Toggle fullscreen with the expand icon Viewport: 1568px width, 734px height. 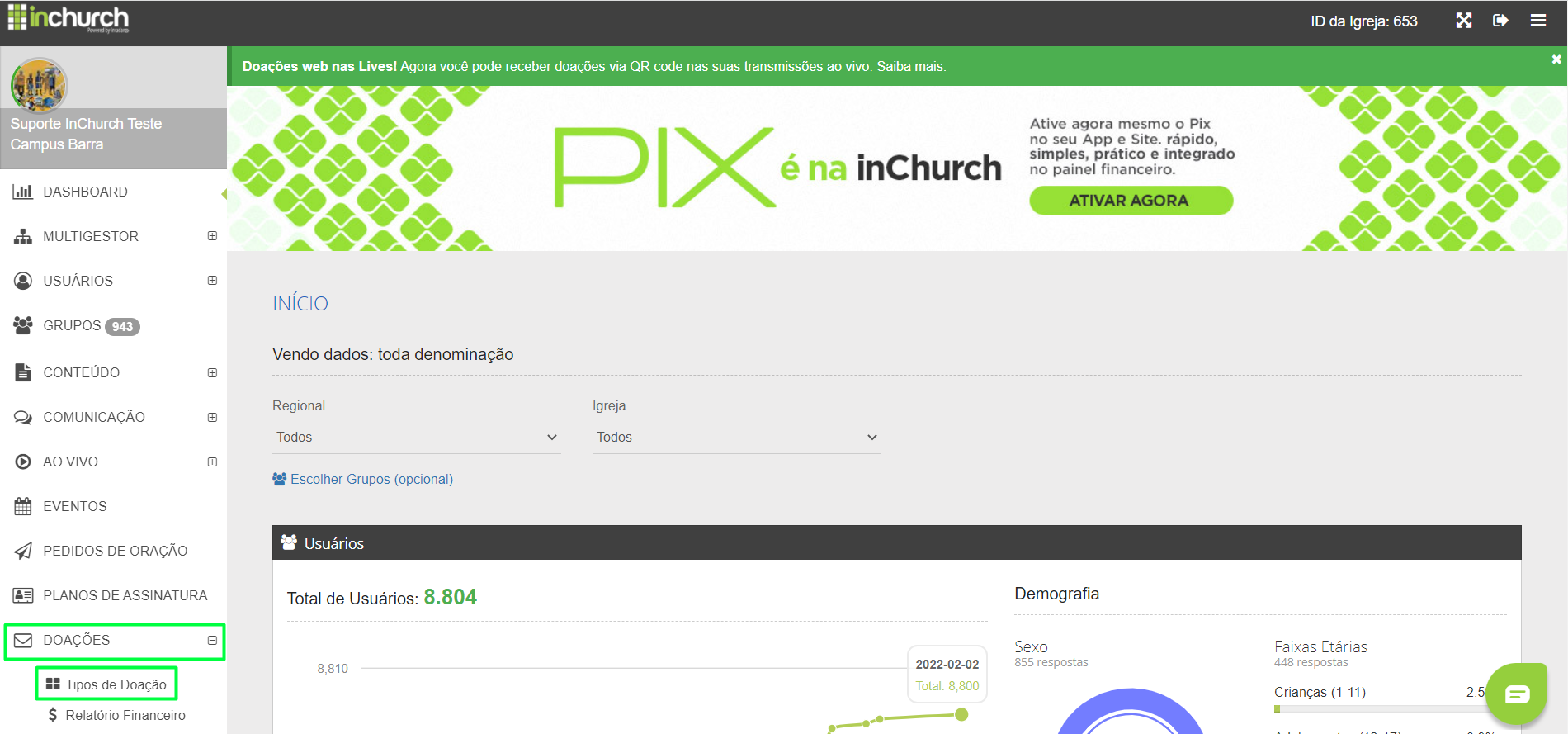(1463, 21)
